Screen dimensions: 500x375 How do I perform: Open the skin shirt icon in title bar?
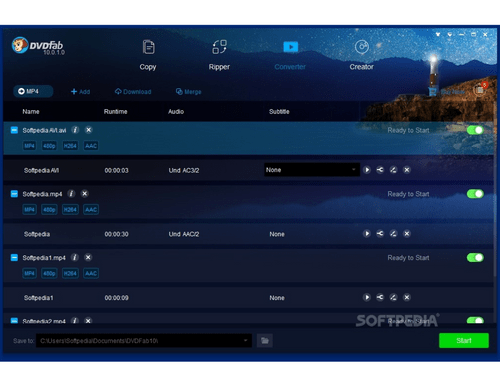click(x=438, y=34)
